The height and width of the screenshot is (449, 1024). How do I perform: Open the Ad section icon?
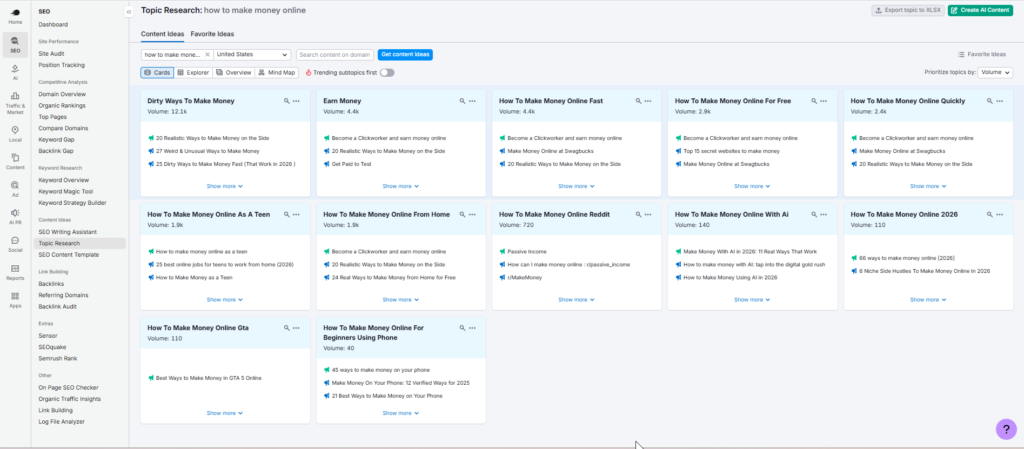pos(15,189)
